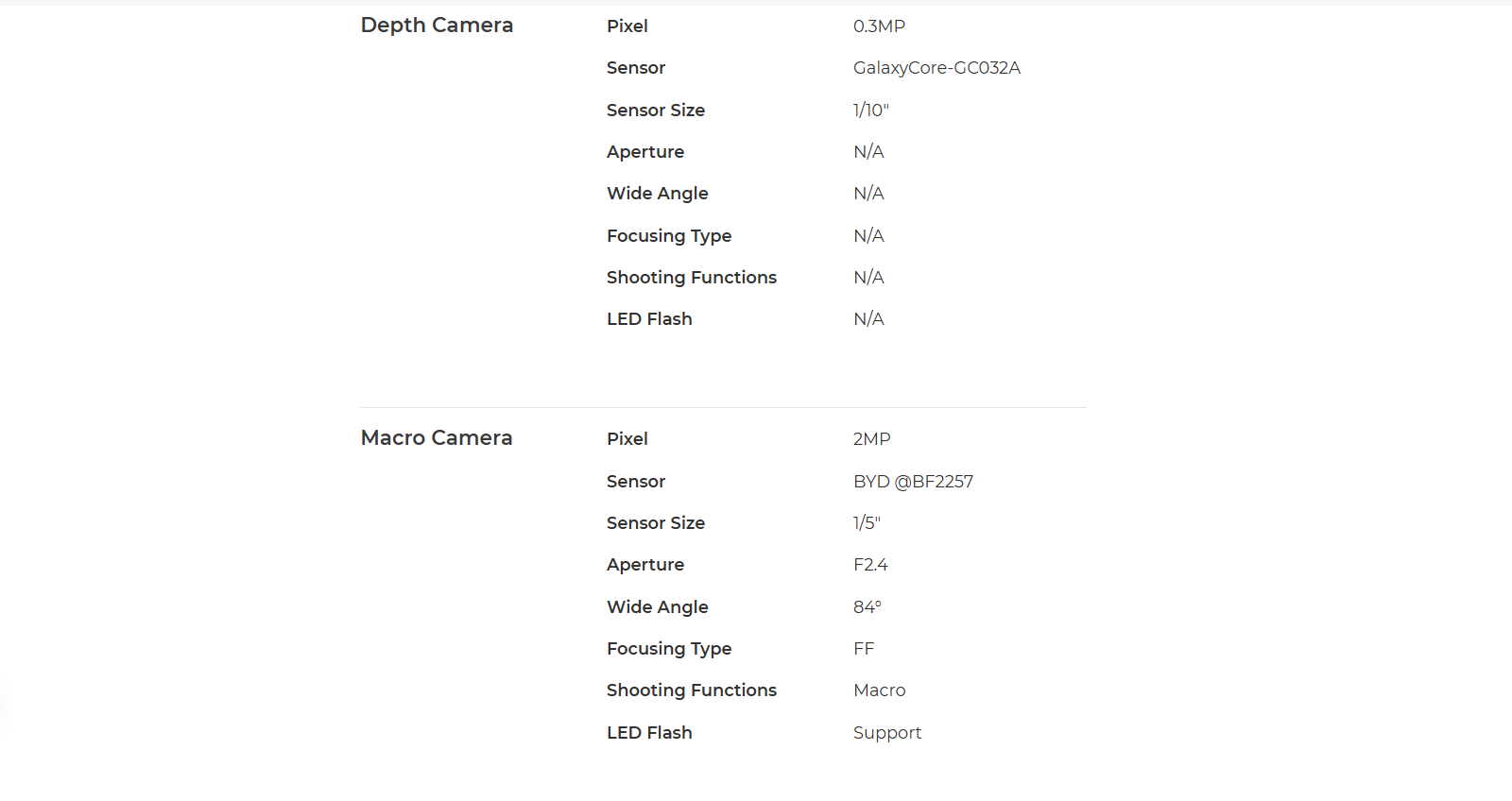The width and height of the screenshot is (1512, 801).
Task: Click the Depth Camera section heading
Action: pyautogui.click(x=437, y=26)
